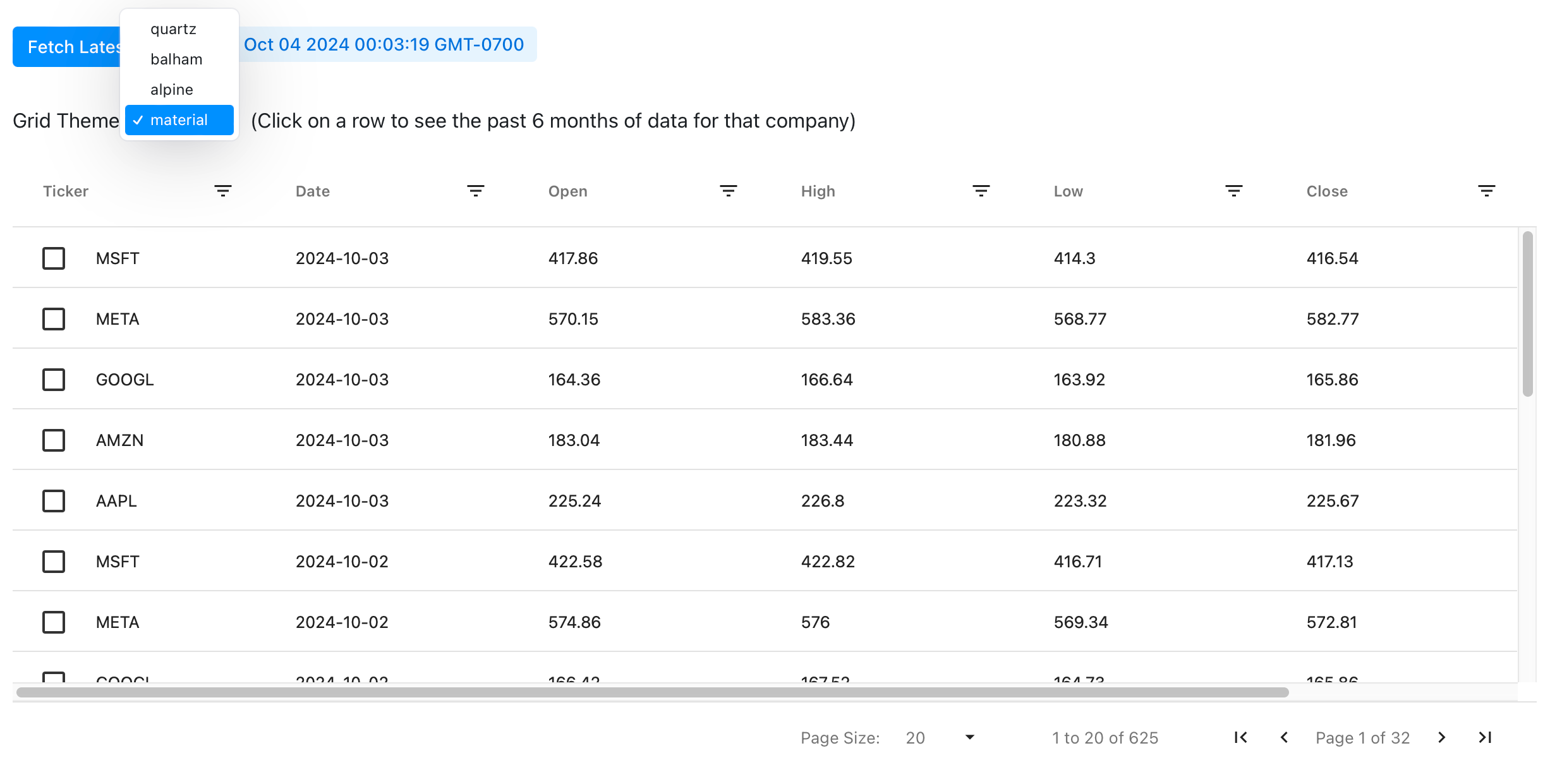Sort by the Ticker column header
The height and width of the screenshot is (784, 1550).
66,191
